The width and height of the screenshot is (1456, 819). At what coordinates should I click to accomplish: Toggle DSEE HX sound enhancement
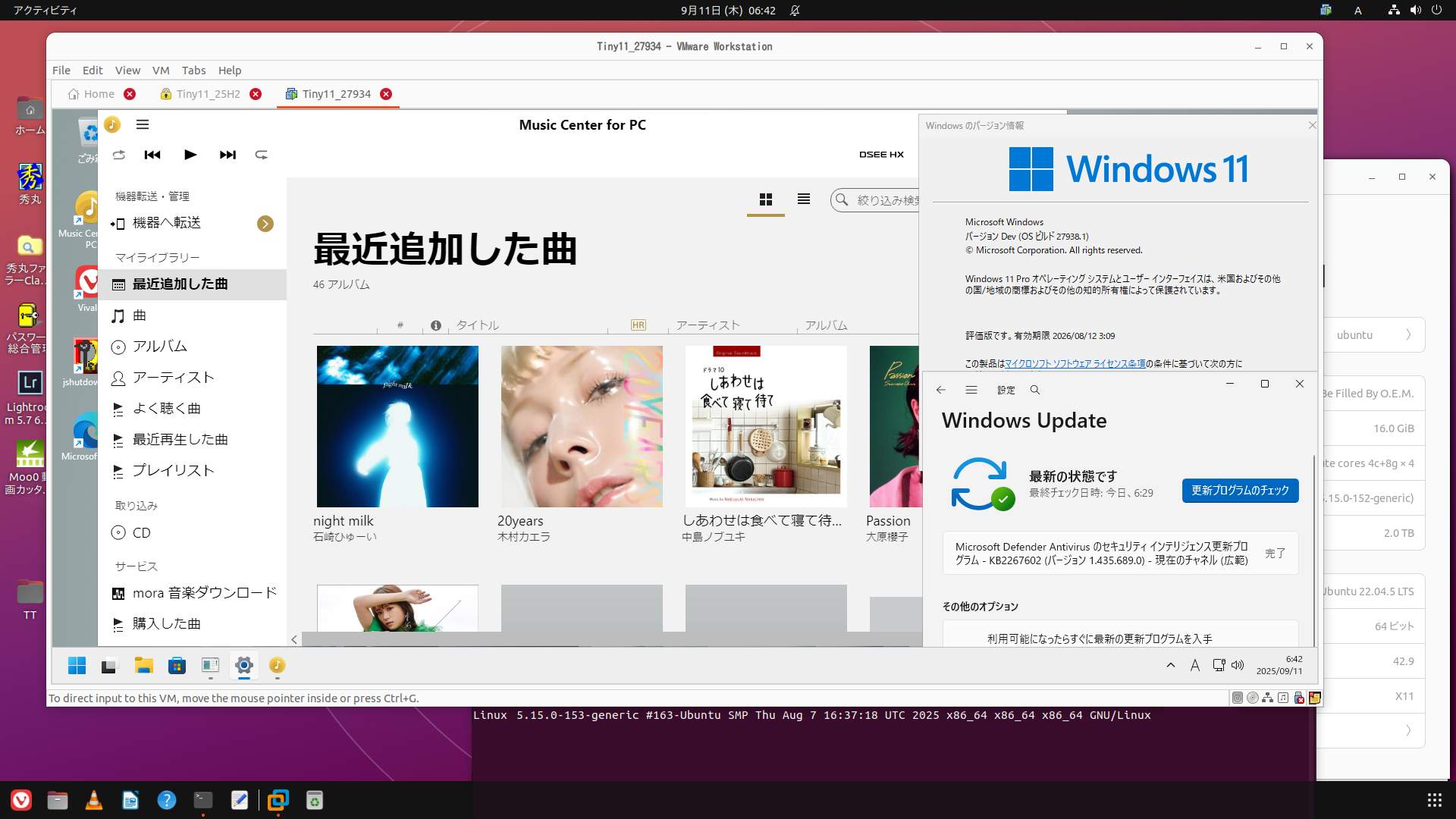(881, 155)
